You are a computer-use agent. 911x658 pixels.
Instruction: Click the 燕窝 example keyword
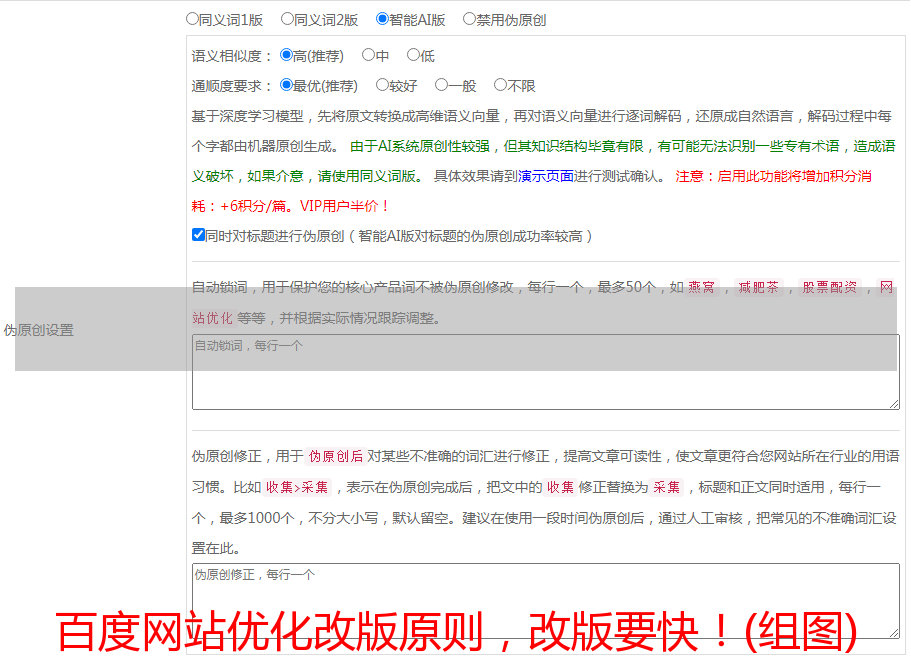coord(701,287)
